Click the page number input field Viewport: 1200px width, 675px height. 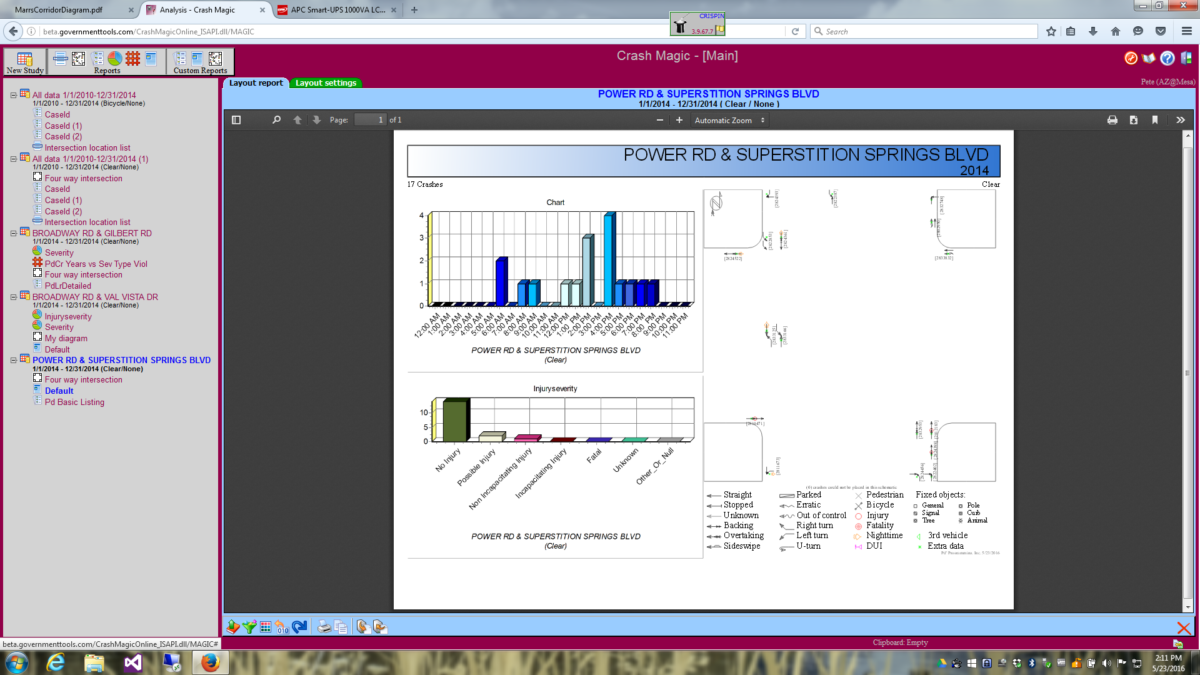(370, 120)
